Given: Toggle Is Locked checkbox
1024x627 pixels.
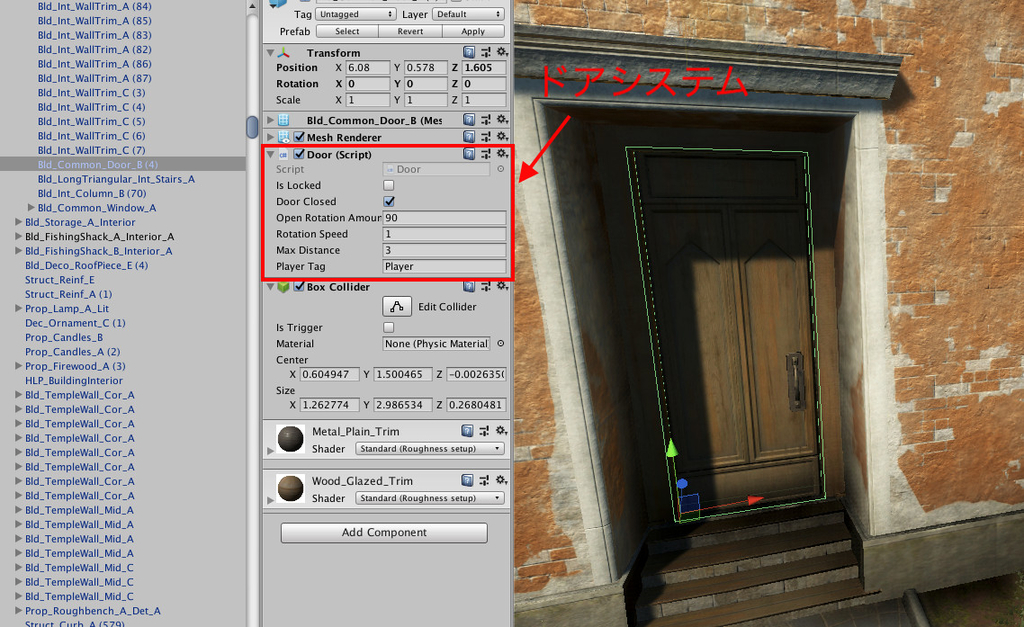Looking at the screenshot, I should (x=389, y=185).
